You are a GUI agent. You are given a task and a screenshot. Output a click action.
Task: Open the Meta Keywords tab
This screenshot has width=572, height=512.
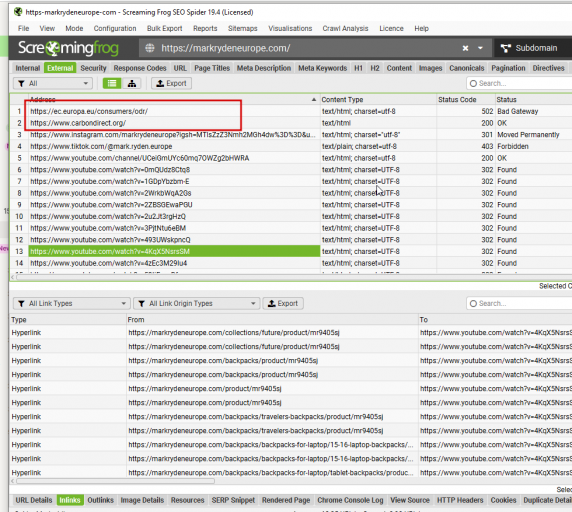[322, 68]
